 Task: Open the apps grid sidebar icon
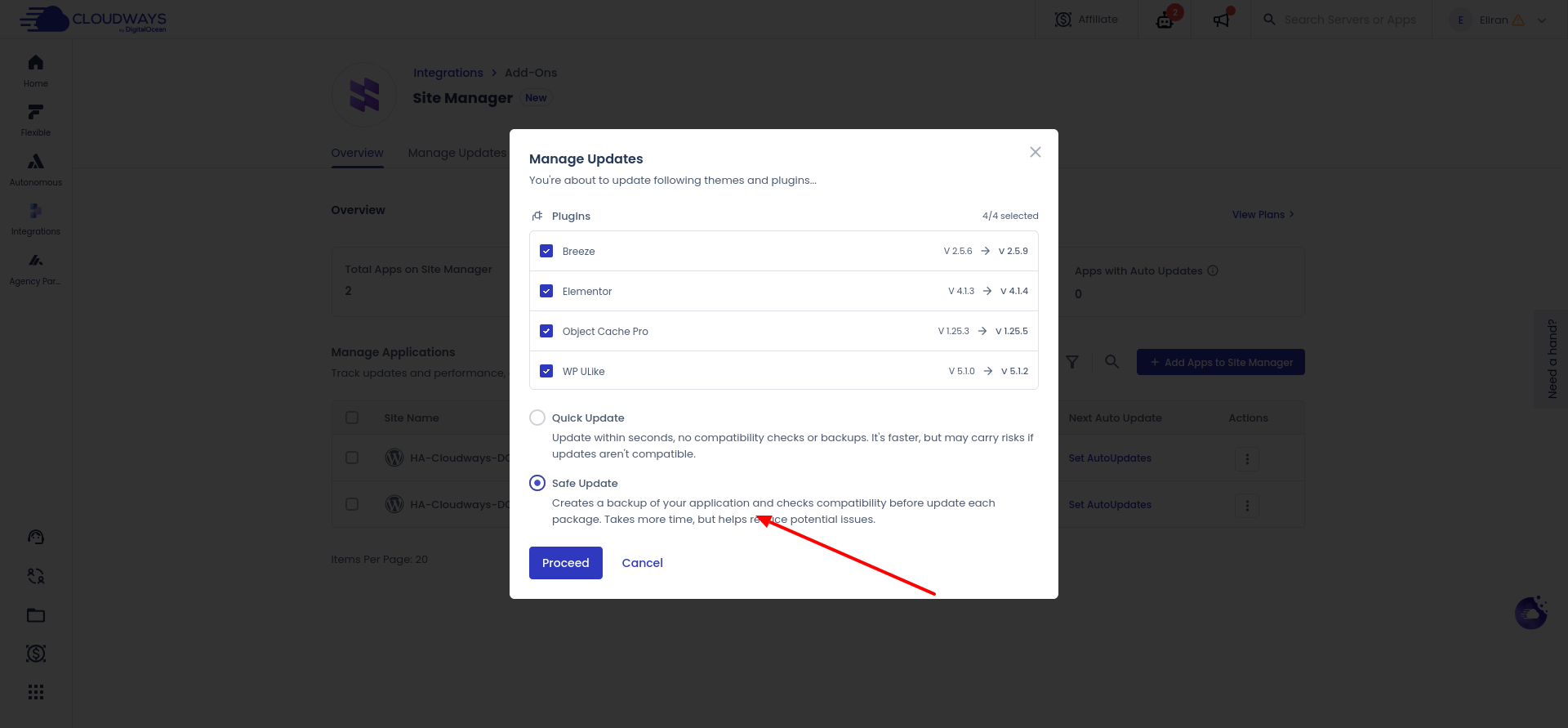tap(36, 692)
